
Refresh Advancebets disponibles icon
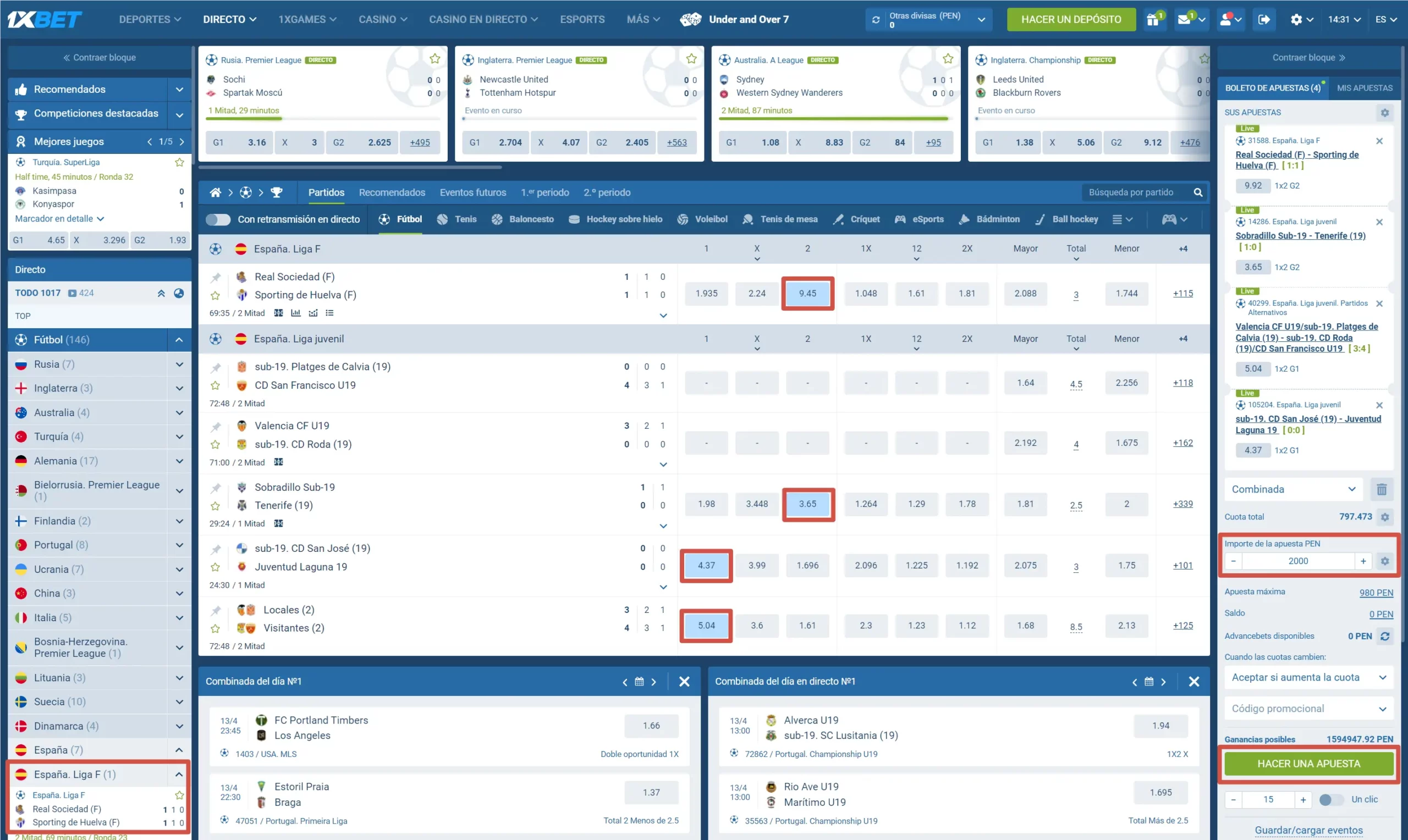(1385, 636)
